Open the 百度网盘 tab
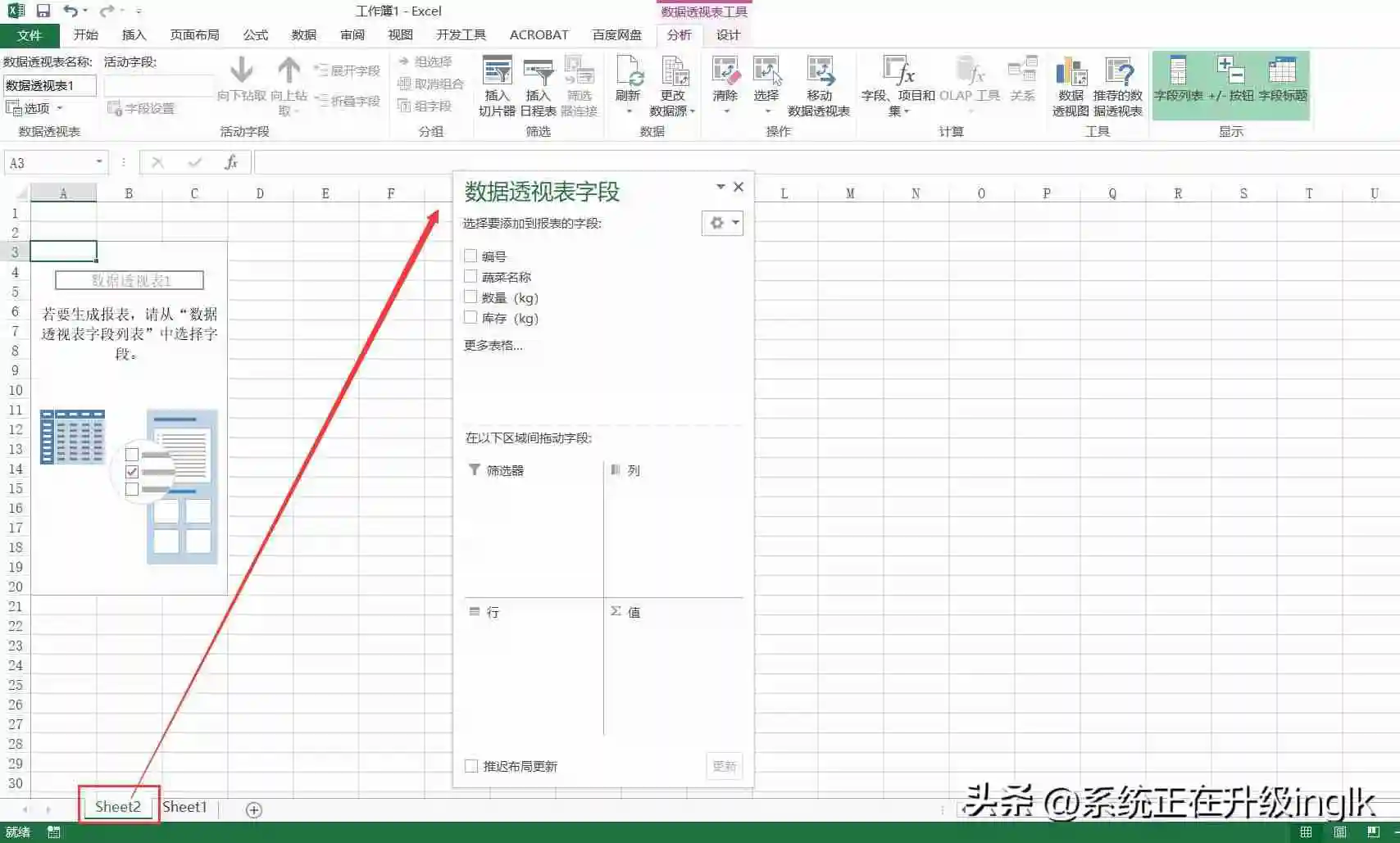 tap(616, 35)
